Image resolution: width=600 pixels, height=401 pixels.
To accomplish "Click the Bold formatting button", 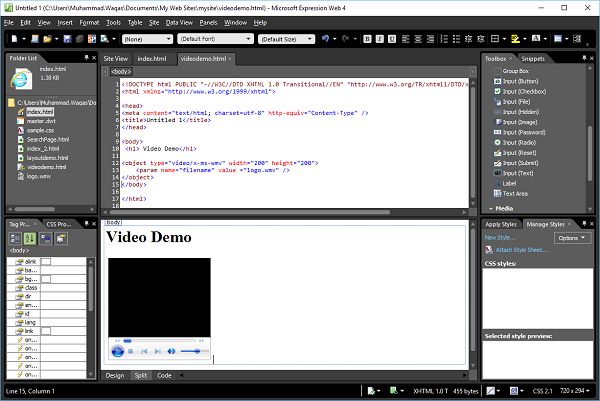I will point(367,39).
